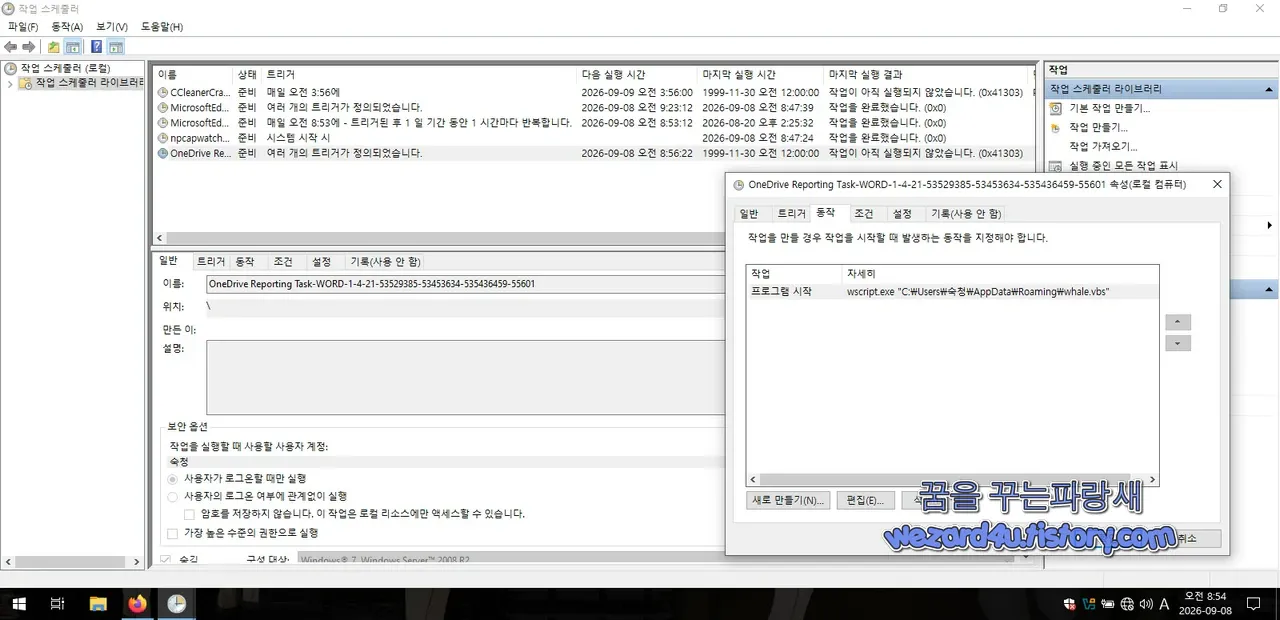This screenshot has height=620, width=1280.
Task: Click the 실행 중인 모든 작업 표시 icon
Action: [x=1055, y=166]
